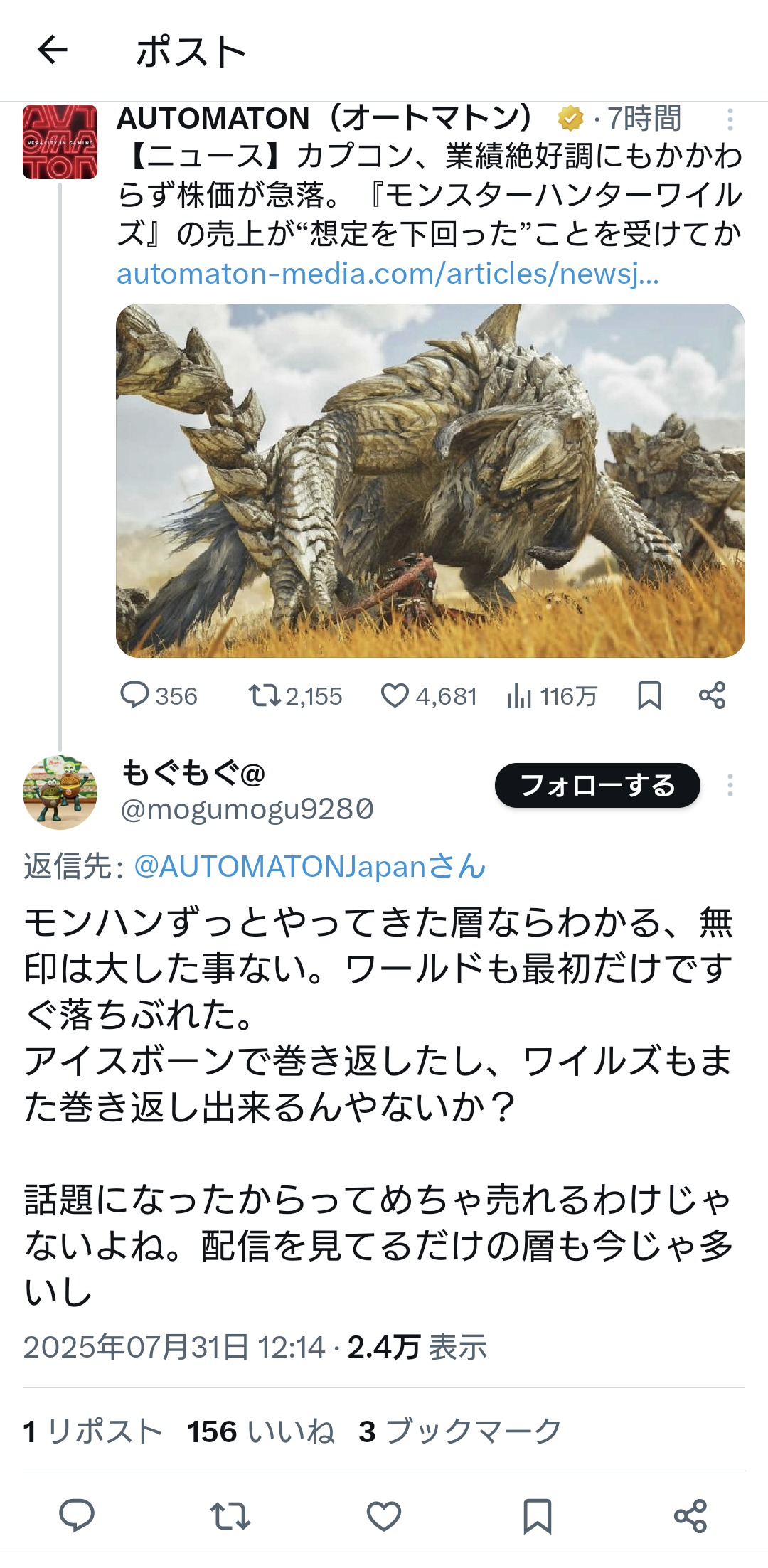Tap the フォローする button

coord(597,785)
